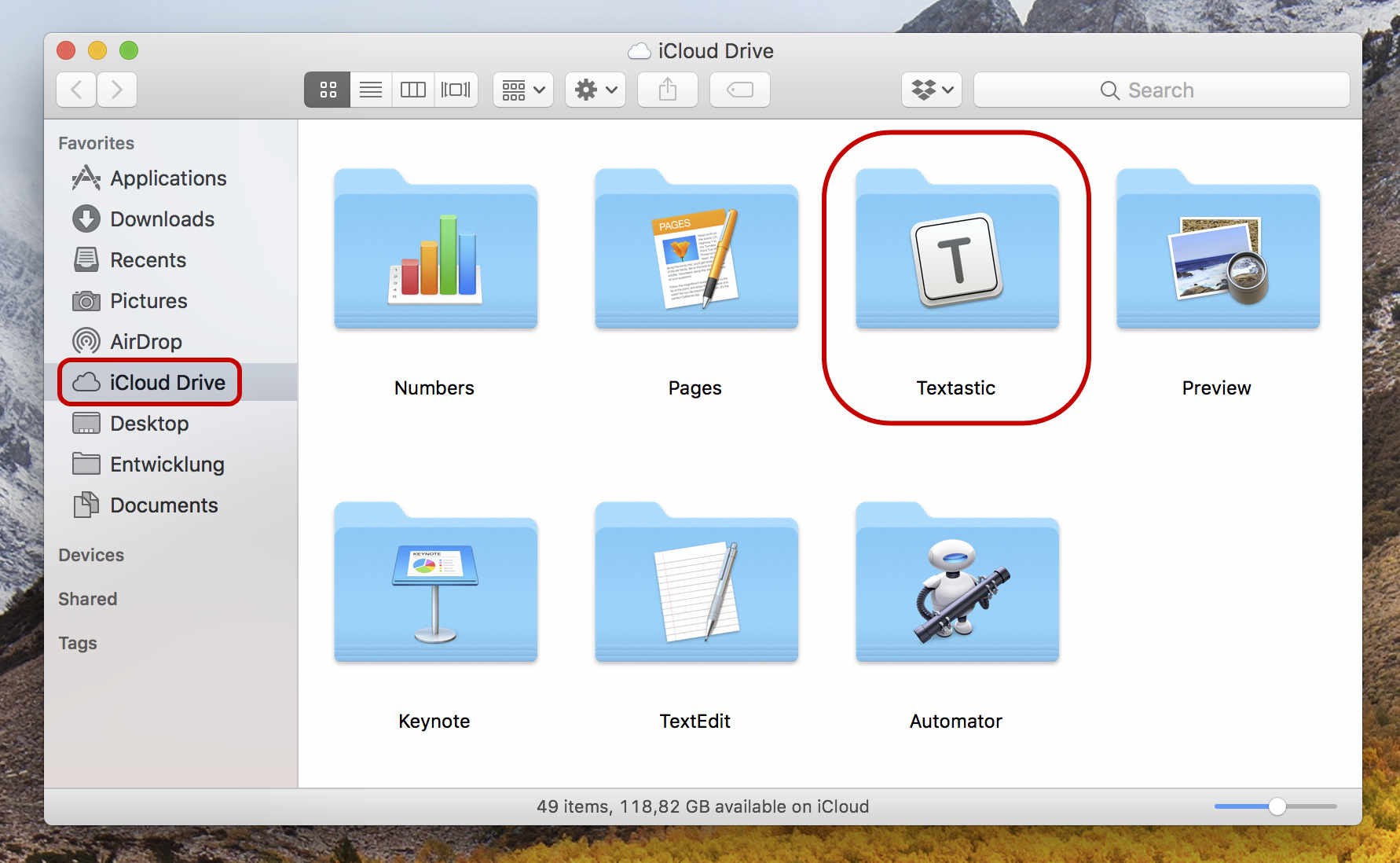1400x863 pixels.
Task: Click the Preview folder name label
Action: tap(1217, 388)
